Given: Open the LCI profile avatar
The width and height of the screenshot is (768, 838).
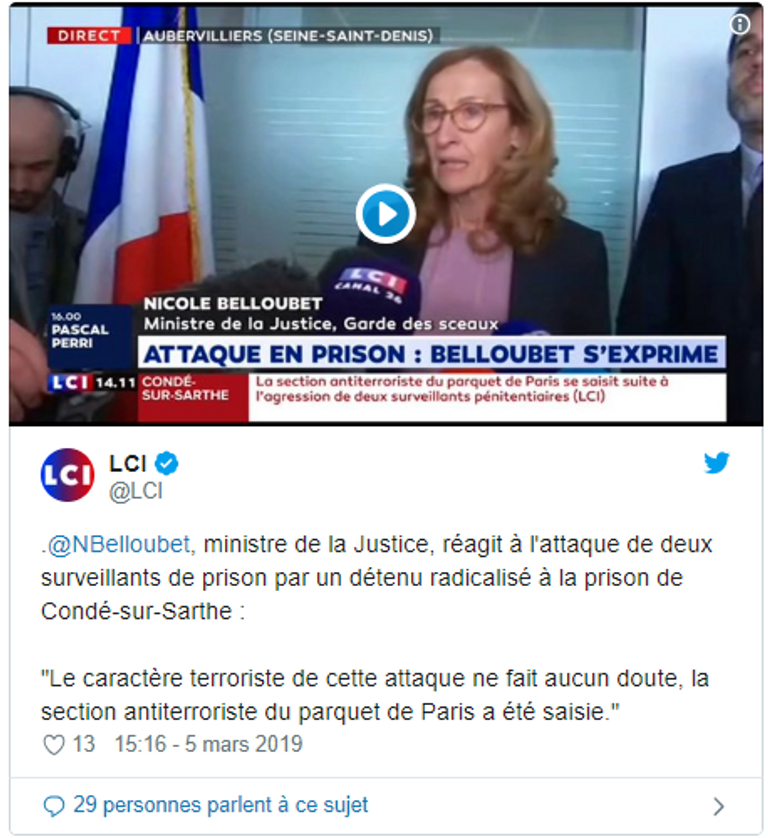Looking at the screenshot, I should (x=67, y=475).
